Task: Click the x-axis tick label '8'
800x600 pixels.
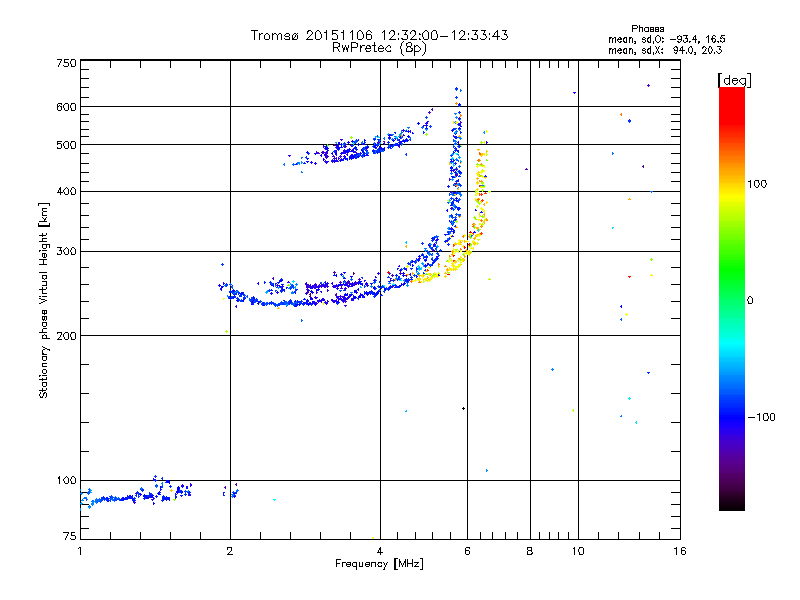Action: (x=530, y=551)
